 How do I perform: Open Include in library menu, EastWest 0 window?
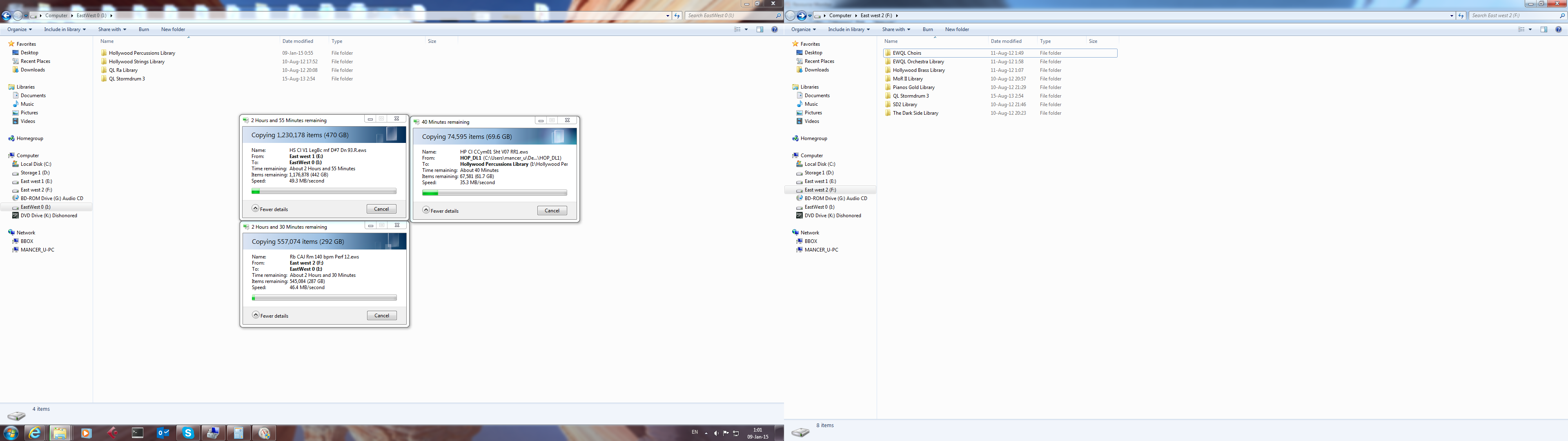pos(65,29)
